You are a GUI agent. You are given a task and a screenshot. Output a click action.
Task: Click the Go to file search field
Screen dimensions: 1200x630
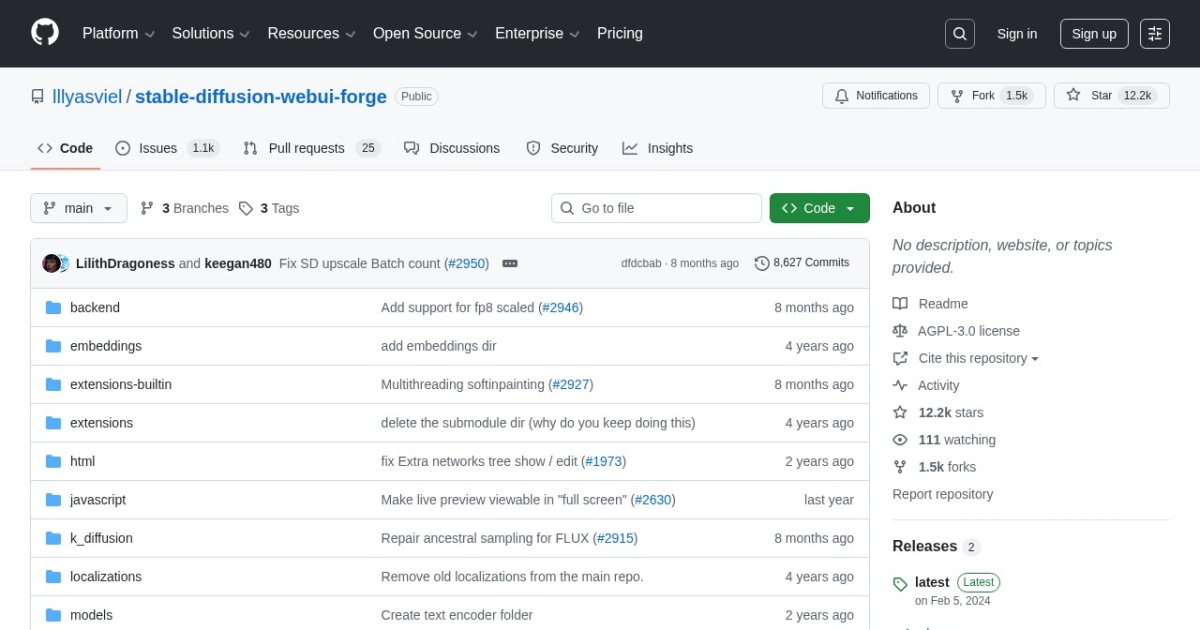pos(656,208)
